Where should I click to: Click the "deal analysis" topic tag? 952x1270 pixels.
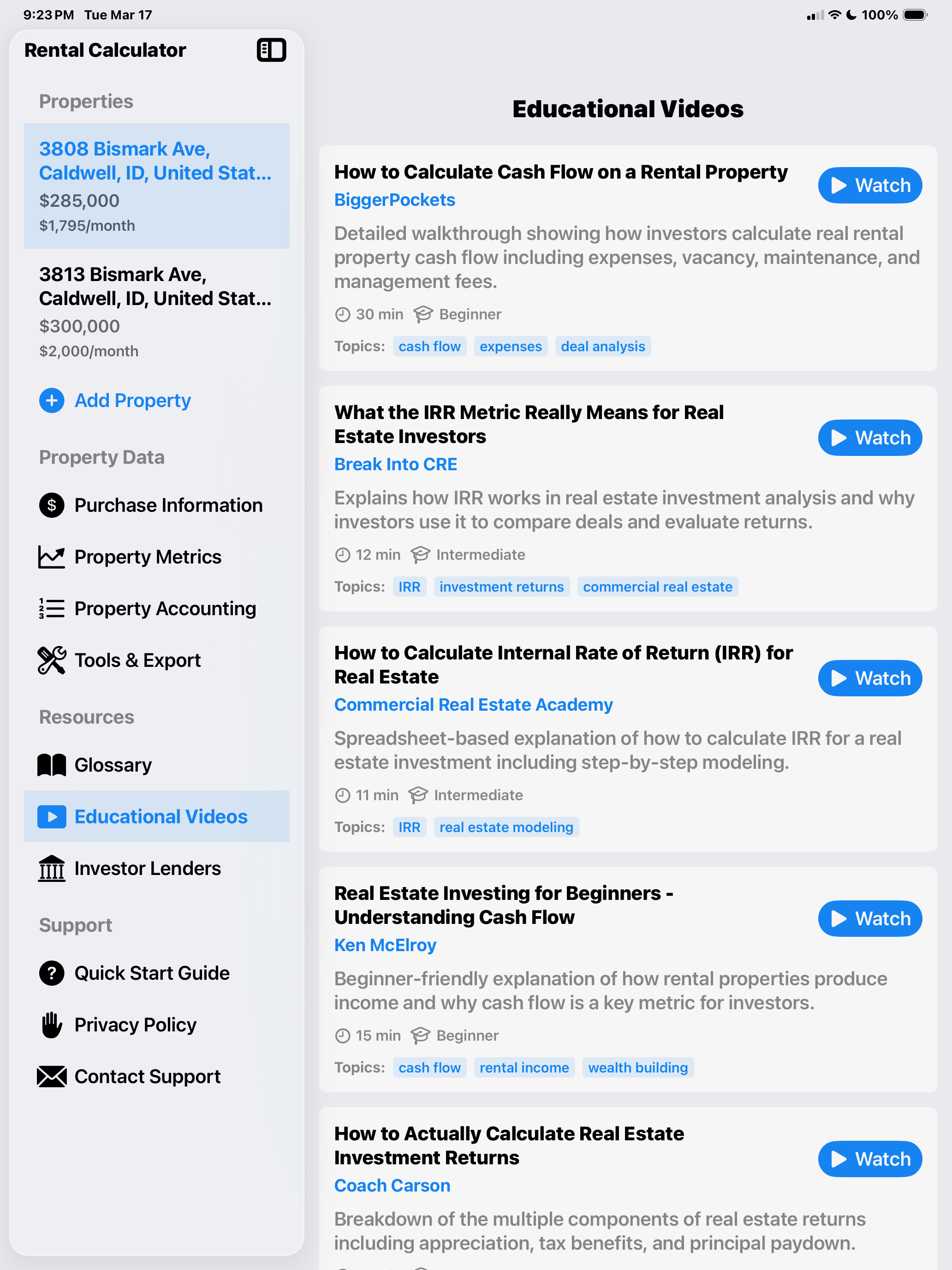coord(602,346)
